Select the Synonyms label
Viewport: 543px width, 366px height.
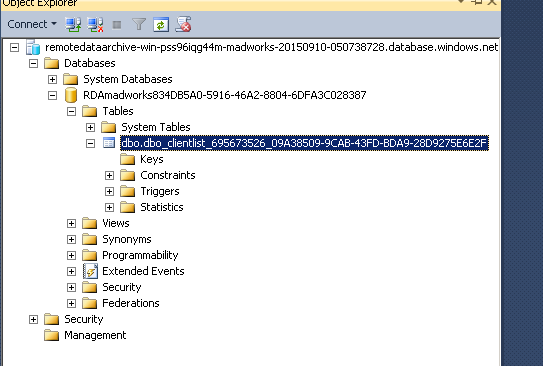coord(127,239)
